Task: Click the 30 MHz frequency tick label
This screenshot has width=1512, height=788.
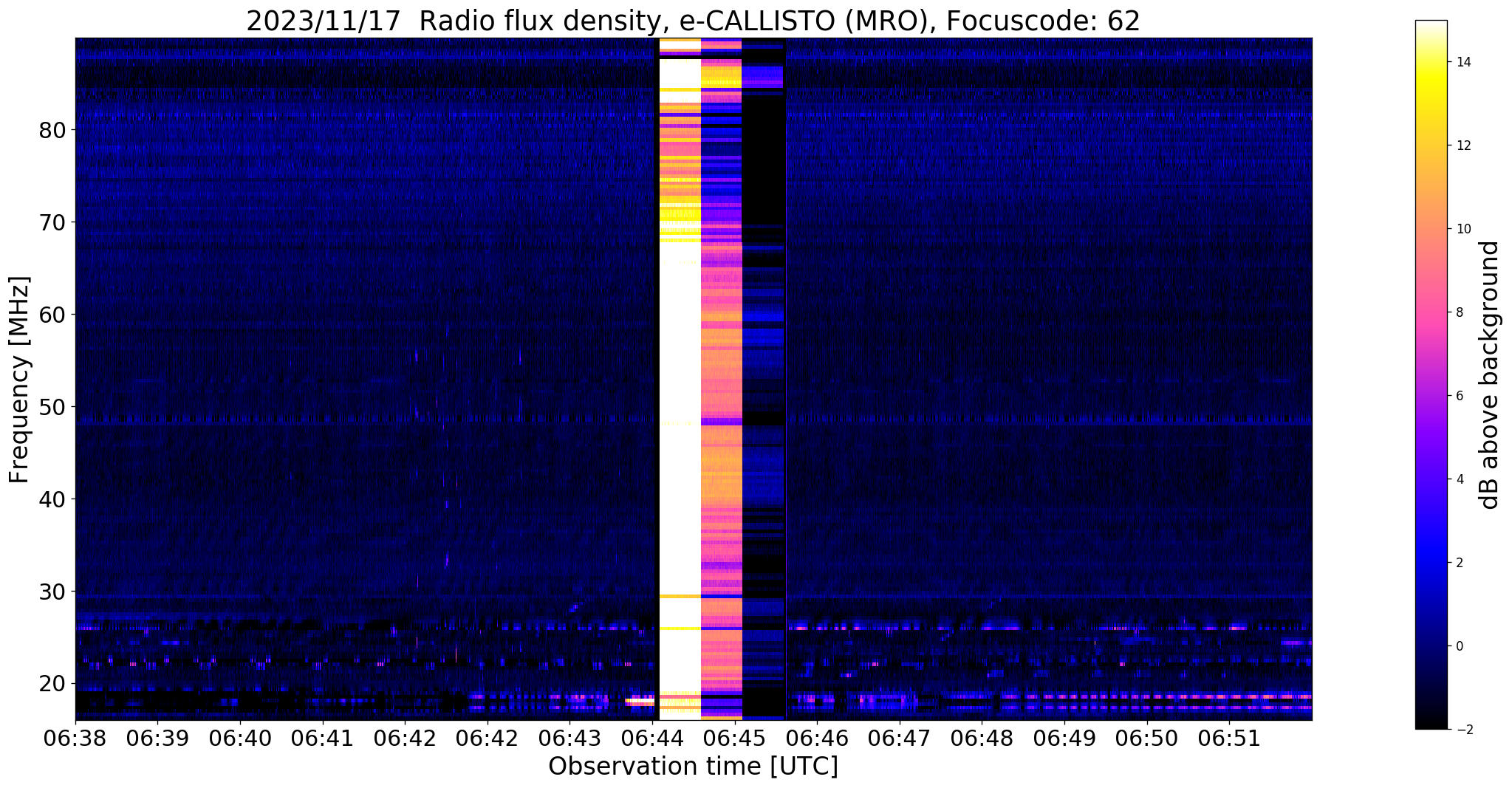Action: pyautogui.click(x=52, y=591)
